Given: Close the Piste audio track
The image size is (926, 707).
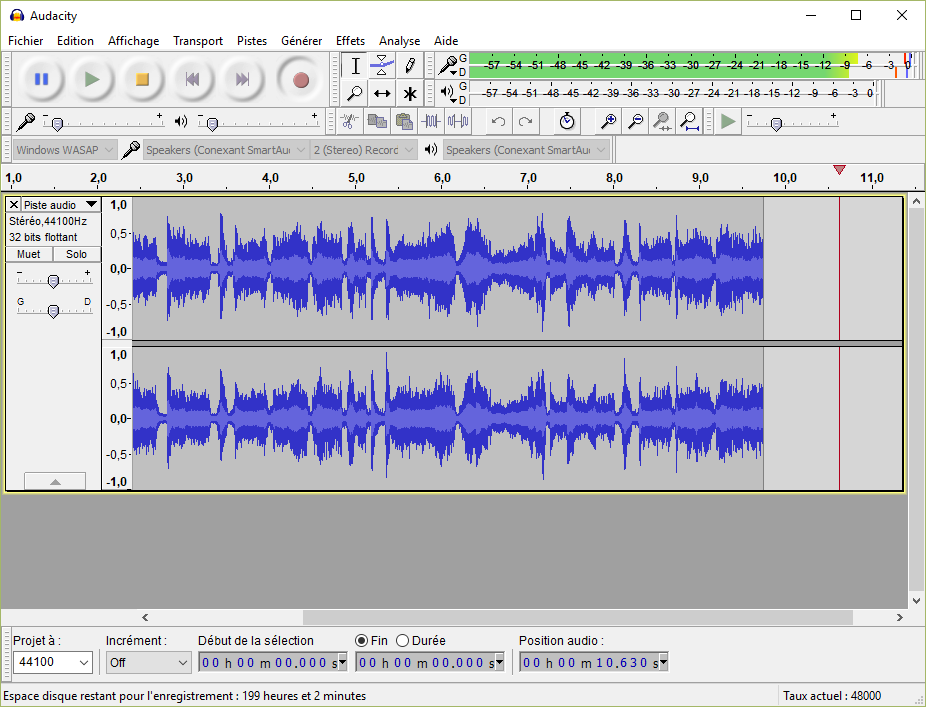Looking at the screenshot, I should pos(14,205).
